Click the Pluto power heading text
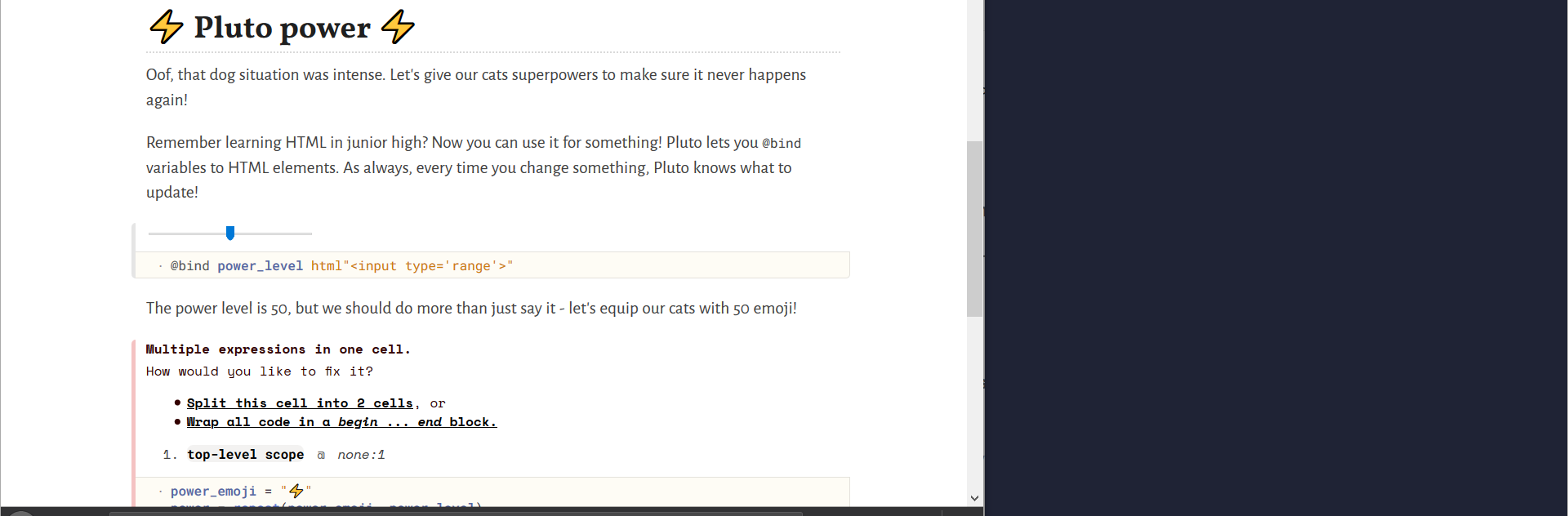The width and height of the screenshot is (1568, 516). point(282,27)
